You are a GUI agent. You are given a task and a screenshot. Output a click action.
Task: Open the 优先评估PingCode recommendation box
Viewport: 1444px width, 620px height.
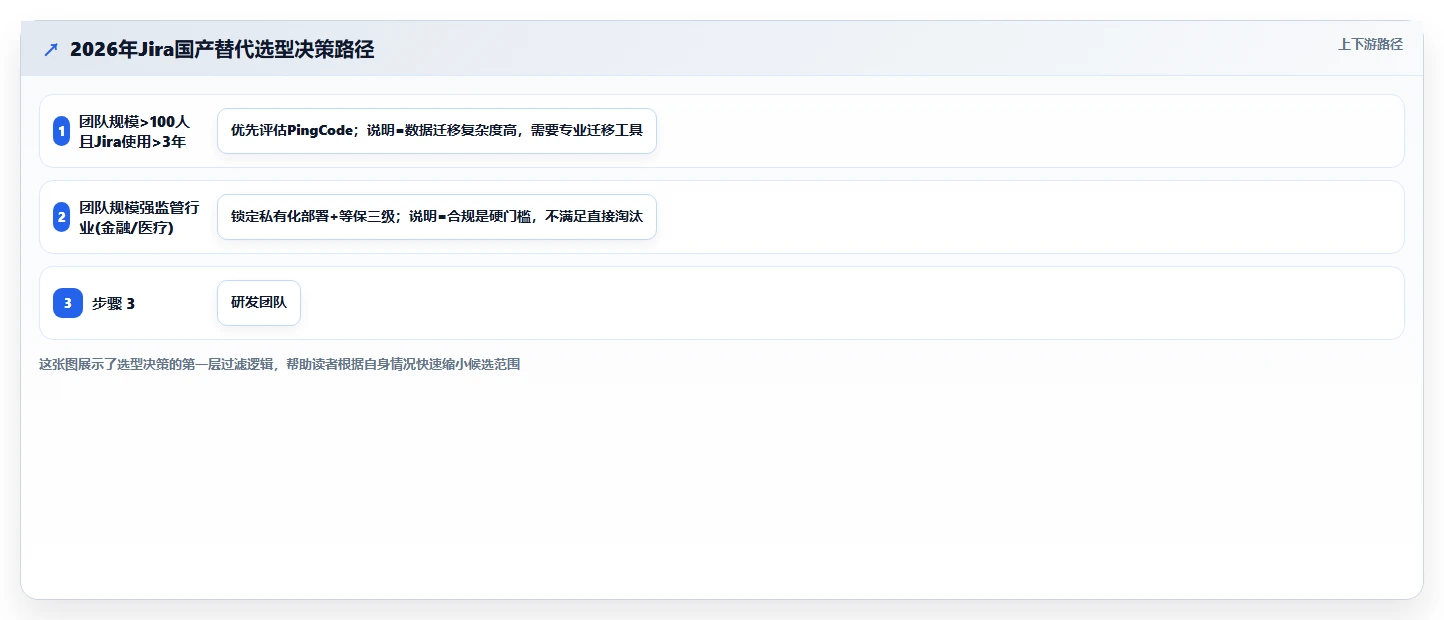tap(437, 131)
